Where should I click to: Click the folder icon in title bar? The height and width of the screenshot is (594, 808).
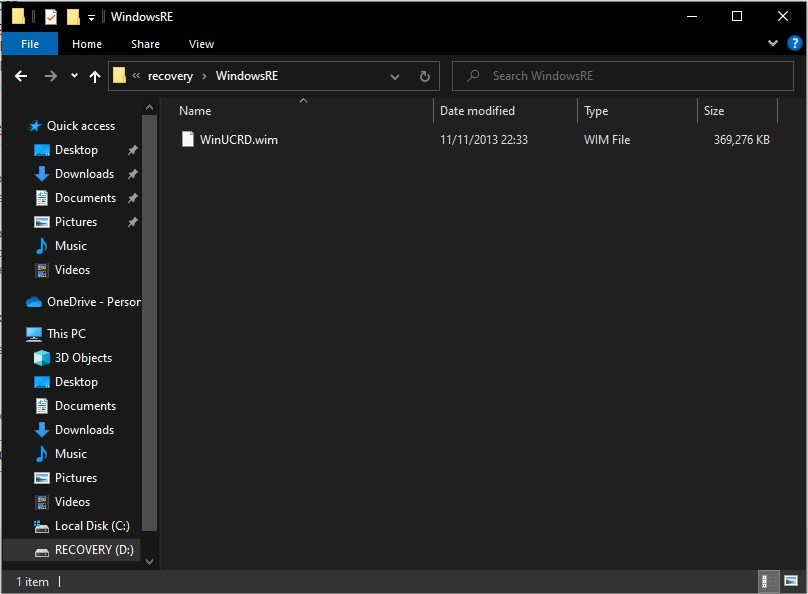pyautogui.click(x=19, y=16)
